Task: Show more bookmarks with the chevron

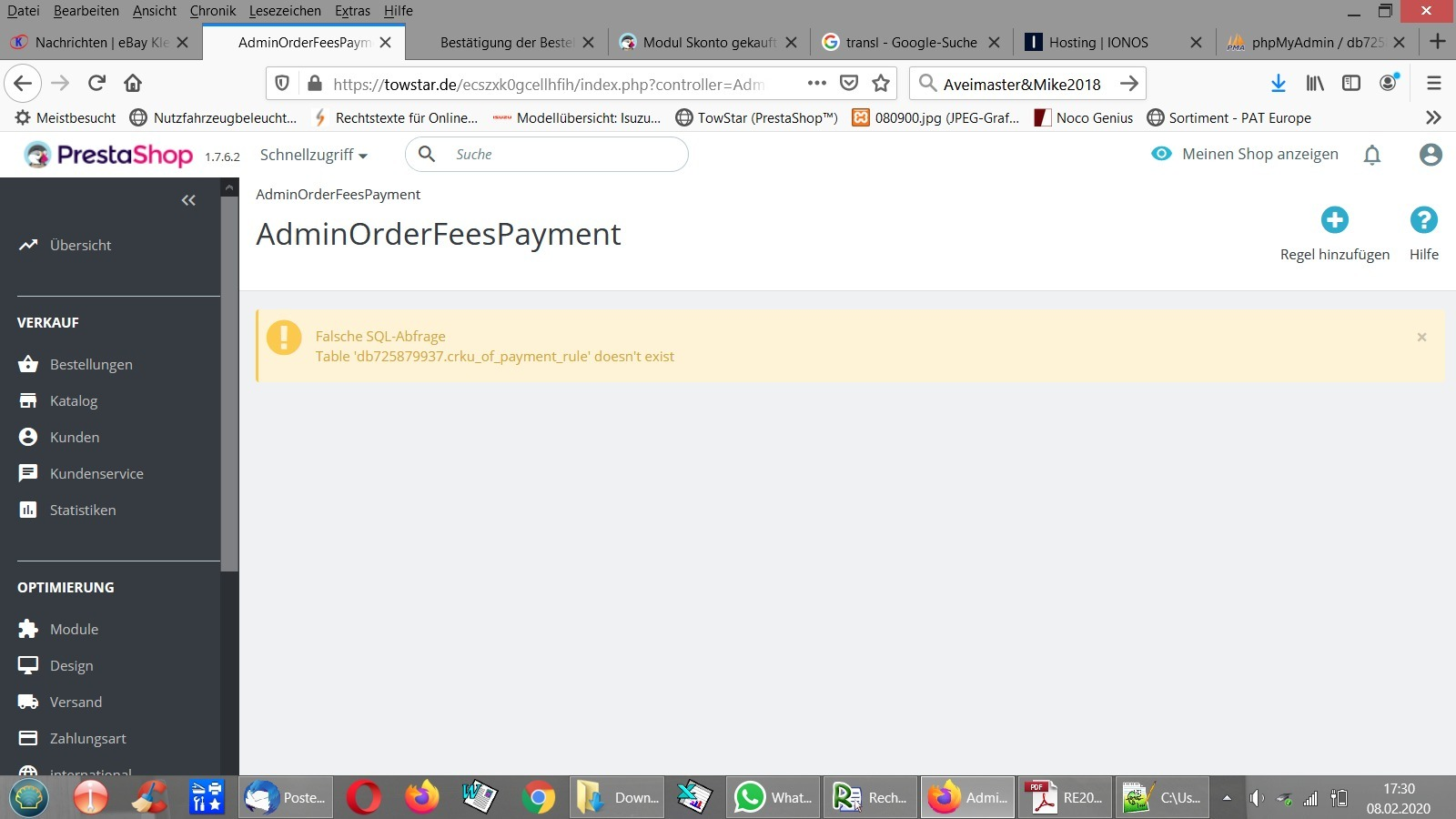Action: (x=1433, y=117)
